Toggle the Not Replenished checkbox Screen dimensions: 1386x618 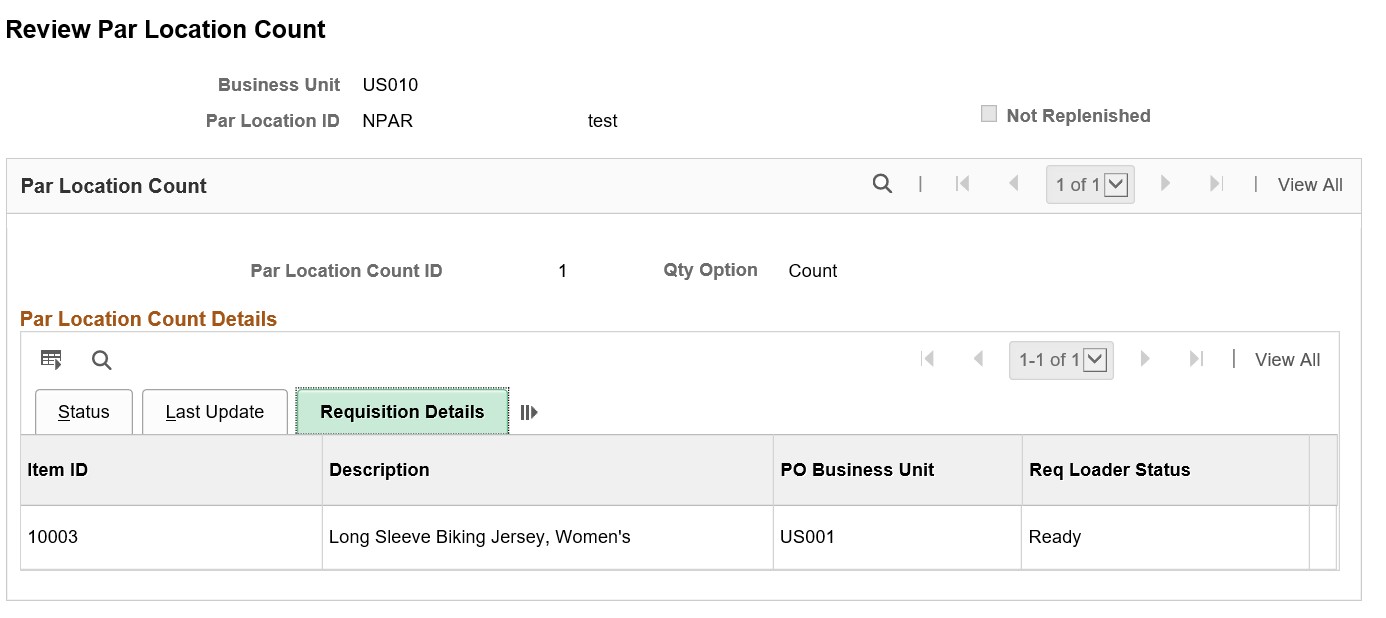tap(989, 115)
